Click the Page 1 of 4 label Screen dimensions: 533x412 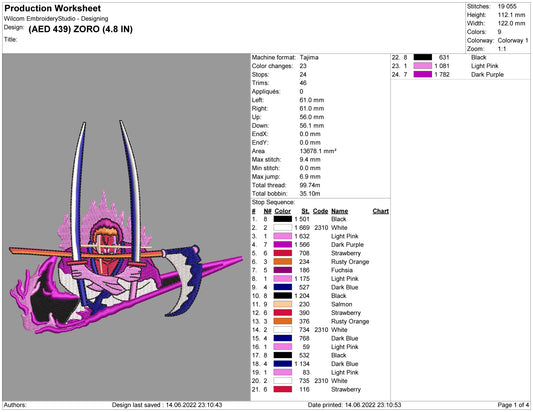pos(513,405)
